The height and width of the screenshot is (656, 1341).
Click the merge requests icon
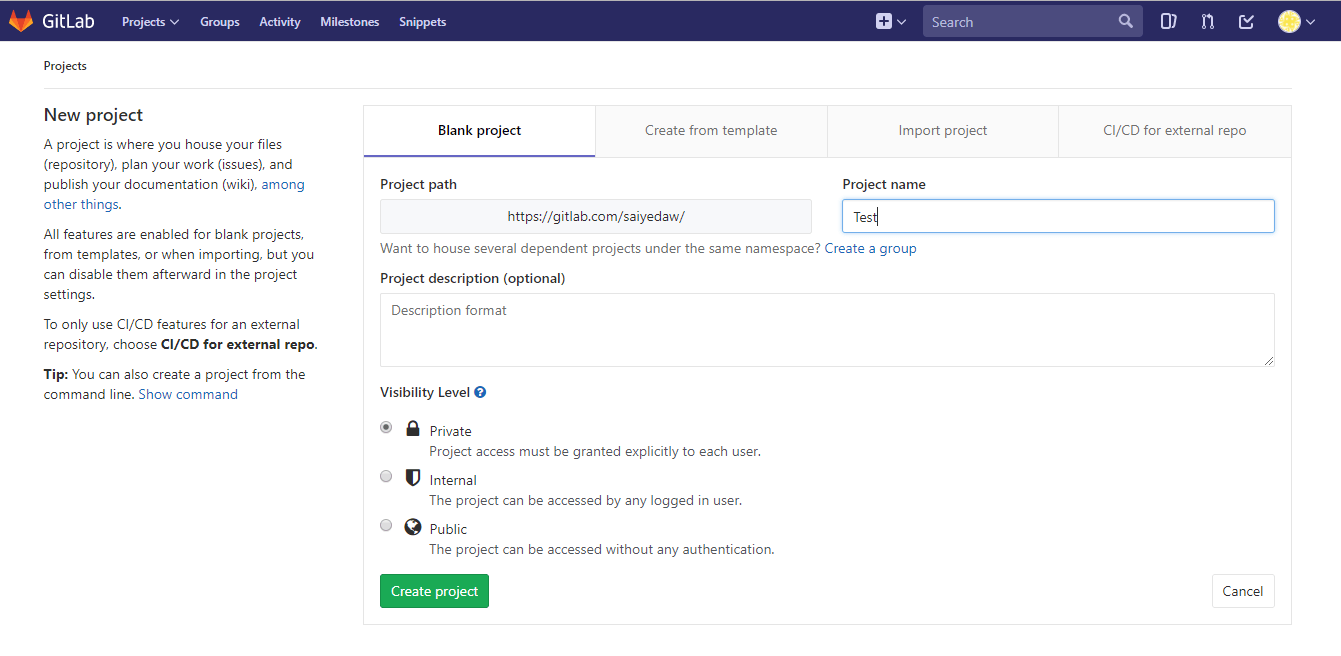click(x=1207, y=20)
